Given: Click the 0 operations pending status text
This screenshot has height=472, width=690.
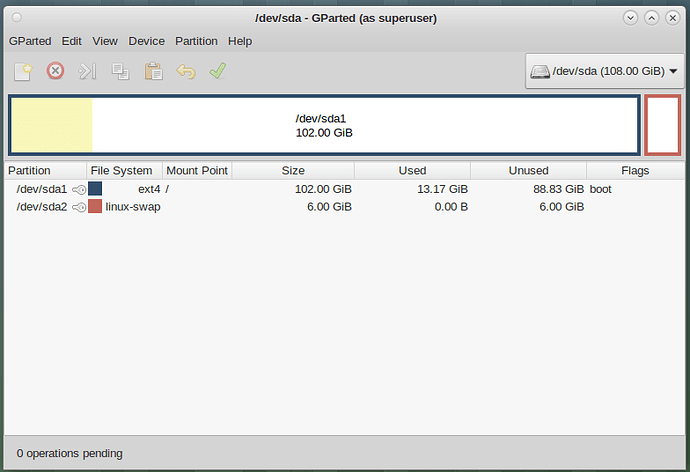Looking at the screenshot, I should pyautogui.click(x=70, y=453).
